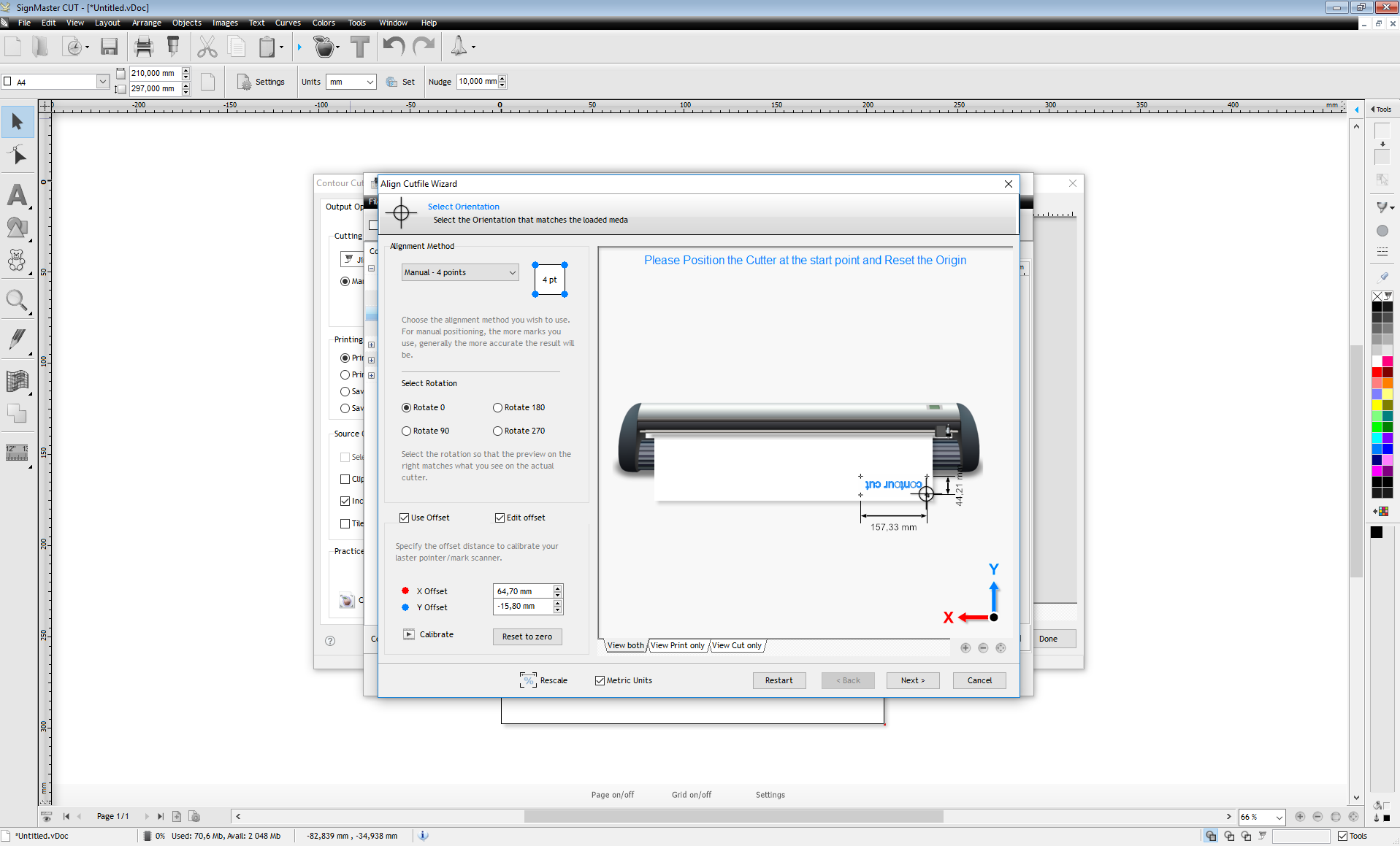Select the zoom magnifier tool
Screen dimensions: 1400x846
click(x=18, y=301)
